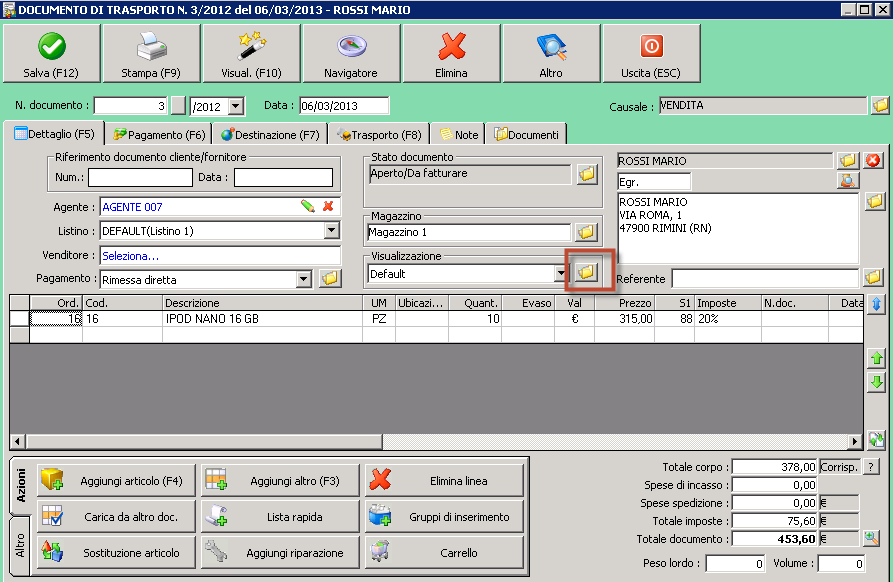Image resolution: width=894 pixels, height=582 pixels.
Task: Open the folder icon beside the address box
Action: (x=875, y=201)
